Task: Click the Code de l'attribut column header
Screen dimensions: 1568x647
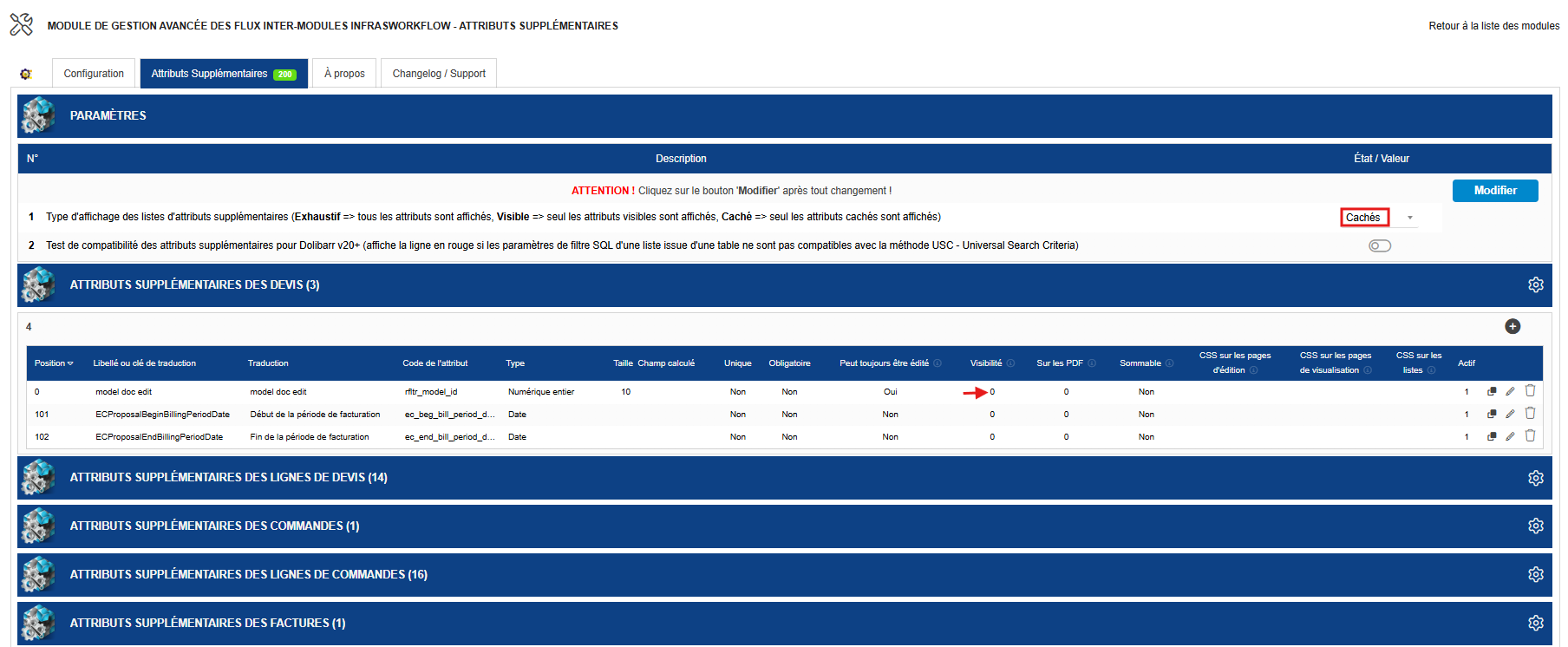Action: click(x=435, y=363)
